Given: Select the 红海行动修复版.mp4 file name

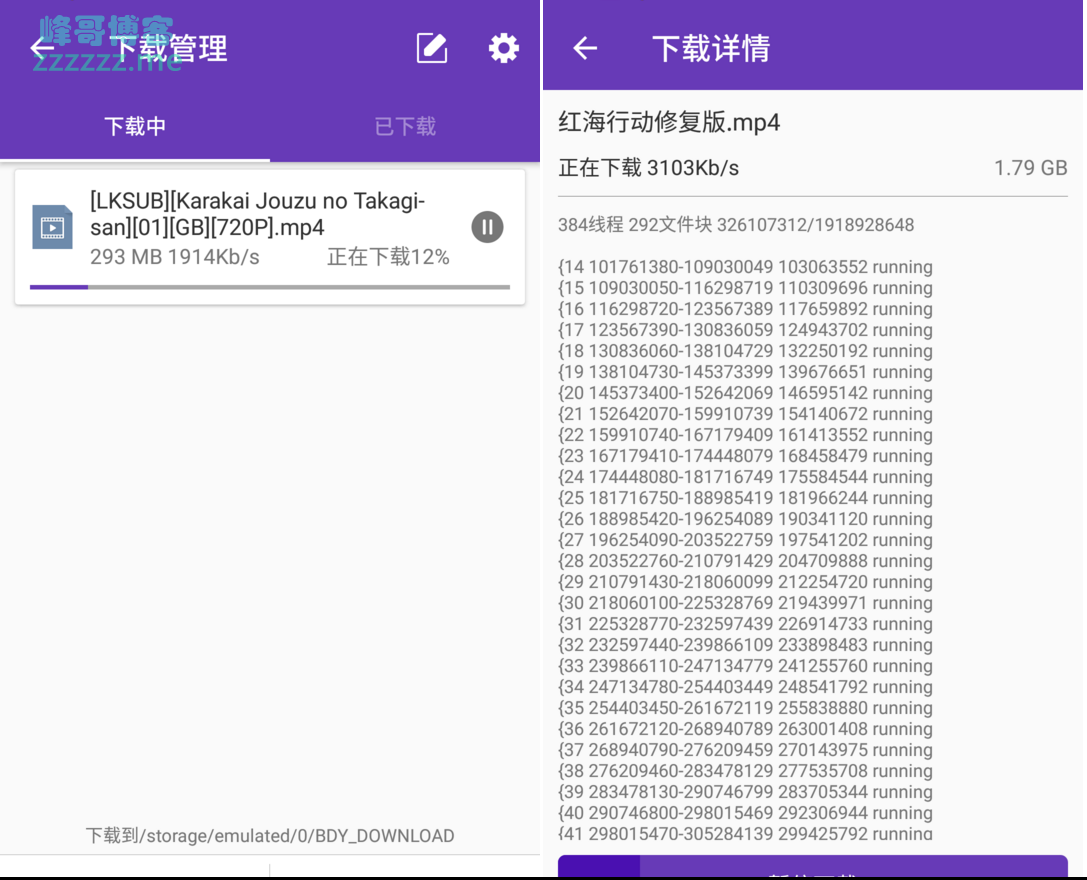Looking at the screenshot, I should (669, 123).
